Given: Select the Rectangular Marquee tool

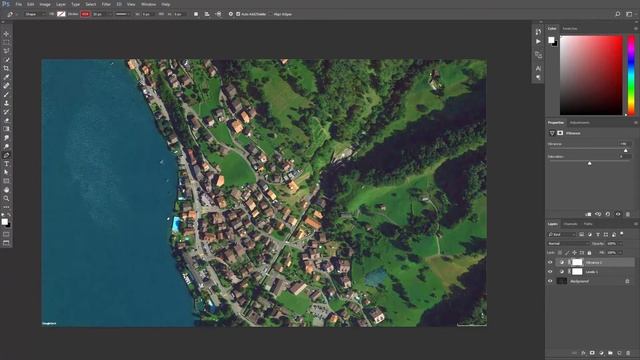Looking at the screenshot, I should pos(6,42).
